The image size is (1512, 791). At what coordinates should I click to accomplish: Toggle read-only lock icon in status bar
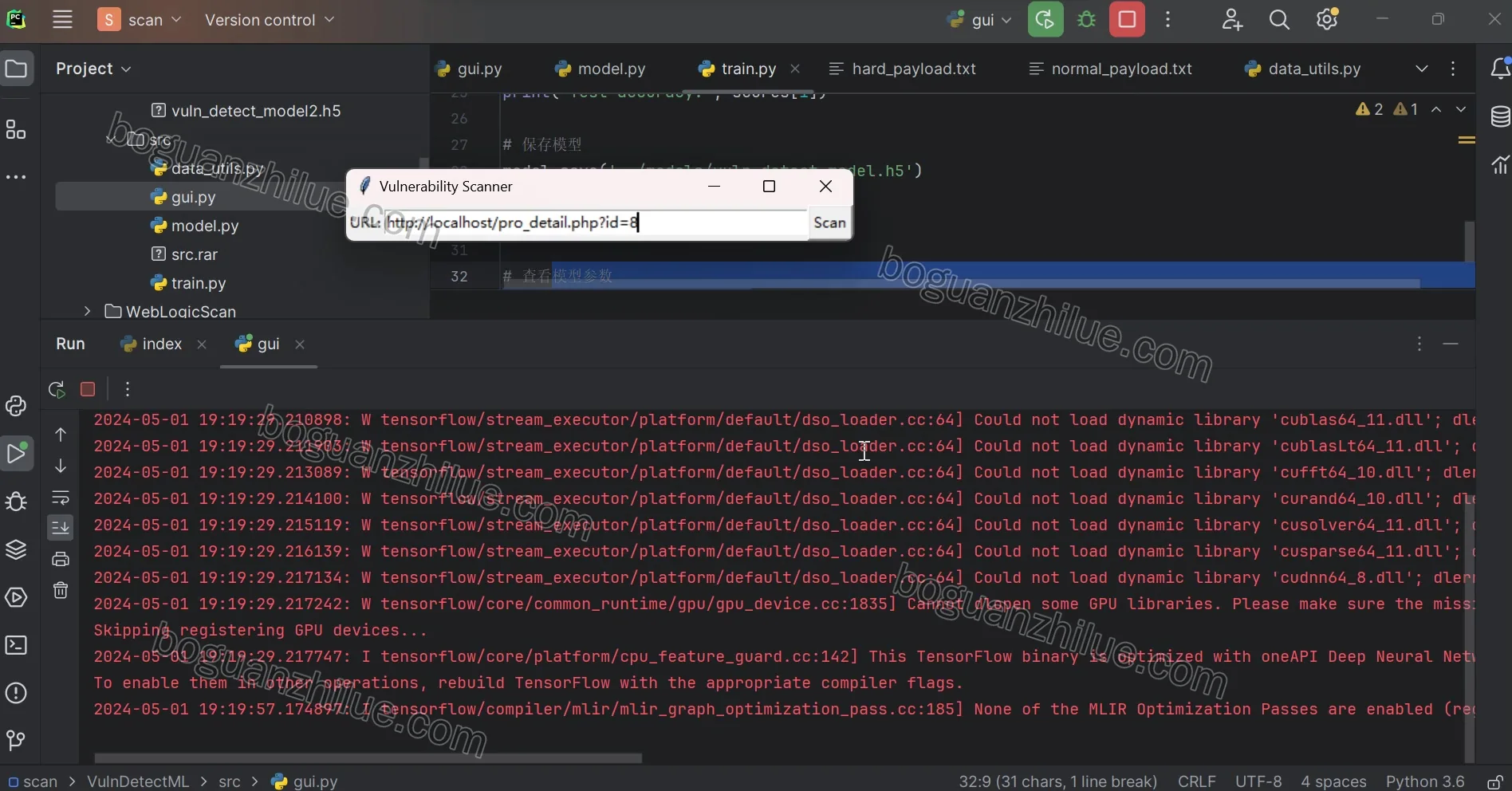[x=1494, y=781]
